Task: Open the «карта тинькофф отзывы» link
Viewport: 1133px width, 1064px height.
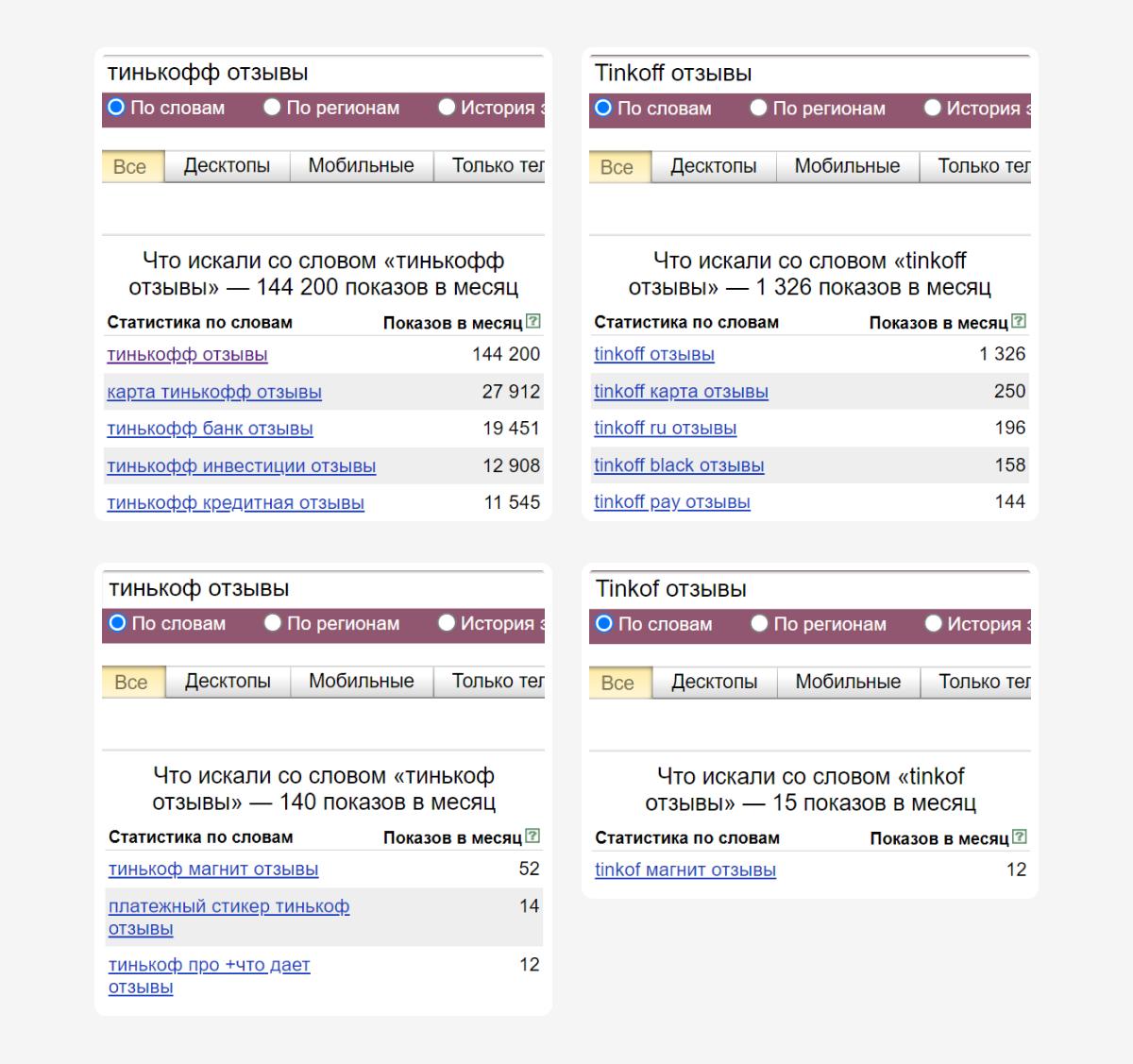Action: click(214, 392)
